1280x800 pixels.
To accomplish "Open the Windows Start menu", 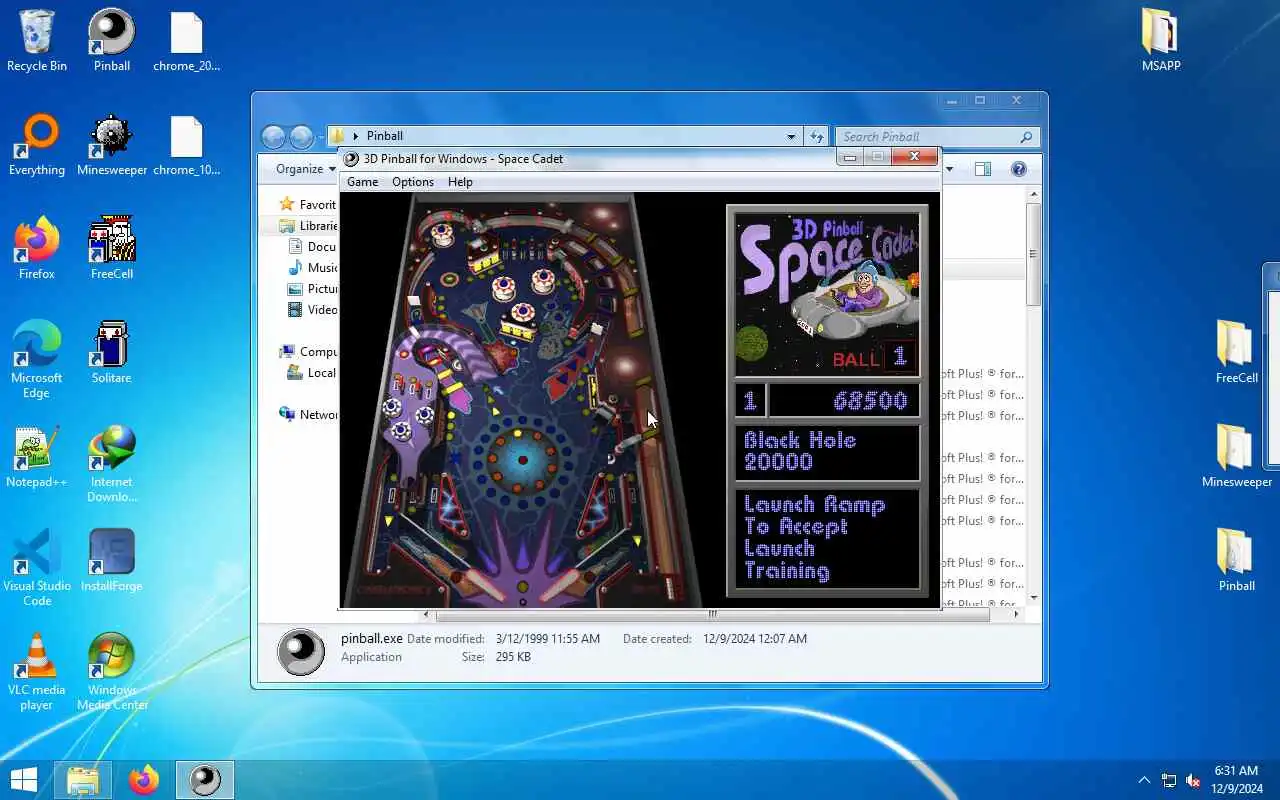I will tap(24, 780).
